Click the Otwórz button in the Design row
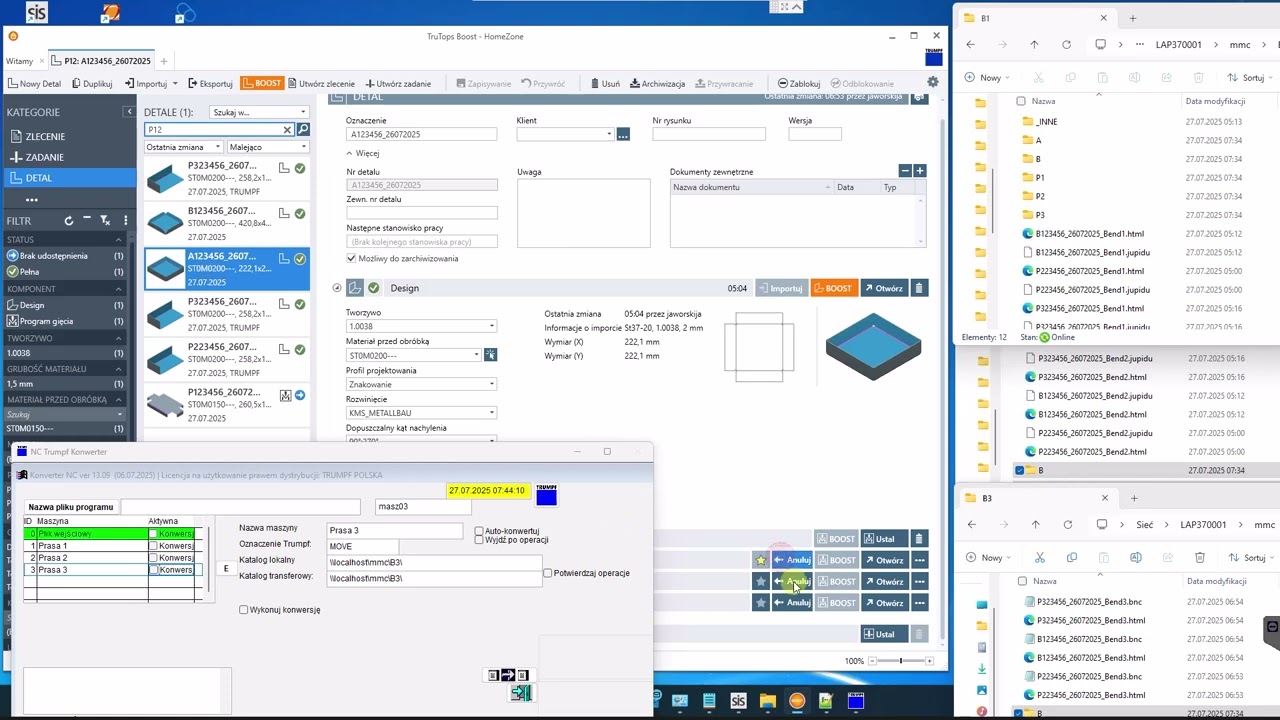The height and width of the screenshot is (720, 1280). pos(883,288)
